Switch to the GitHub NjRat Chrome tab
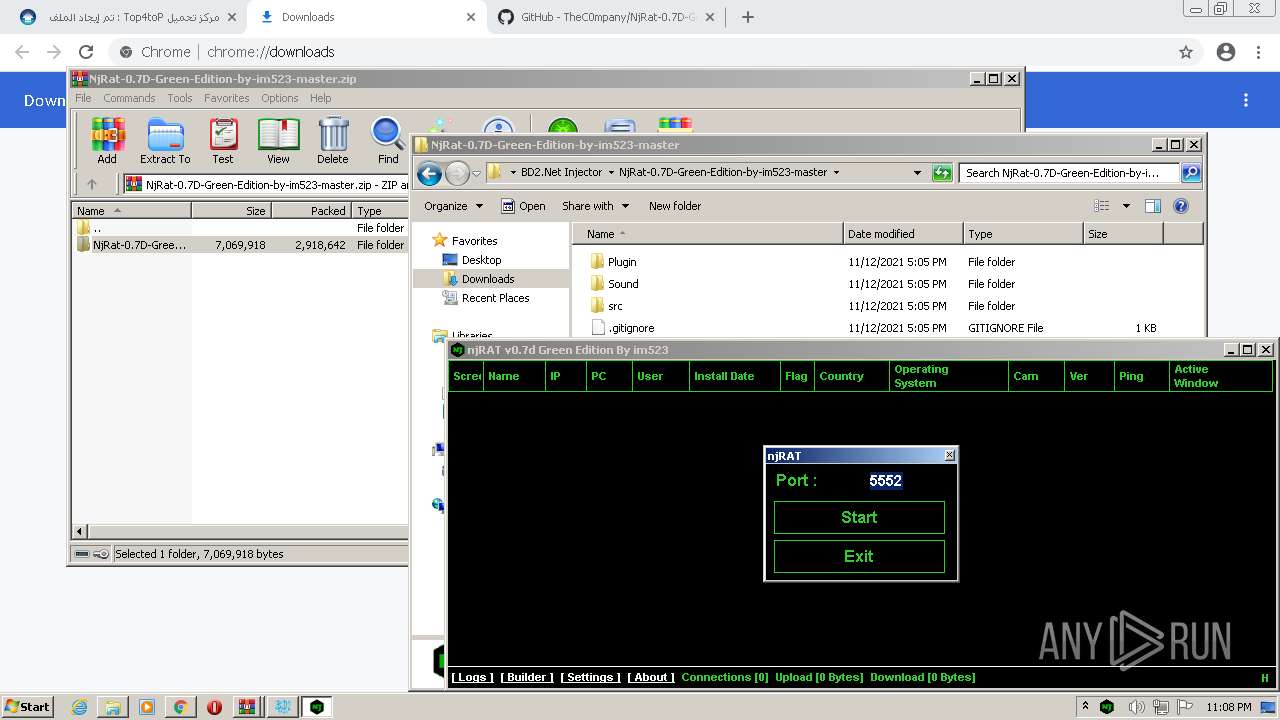1280x720 pixels. tap(604, 17)
